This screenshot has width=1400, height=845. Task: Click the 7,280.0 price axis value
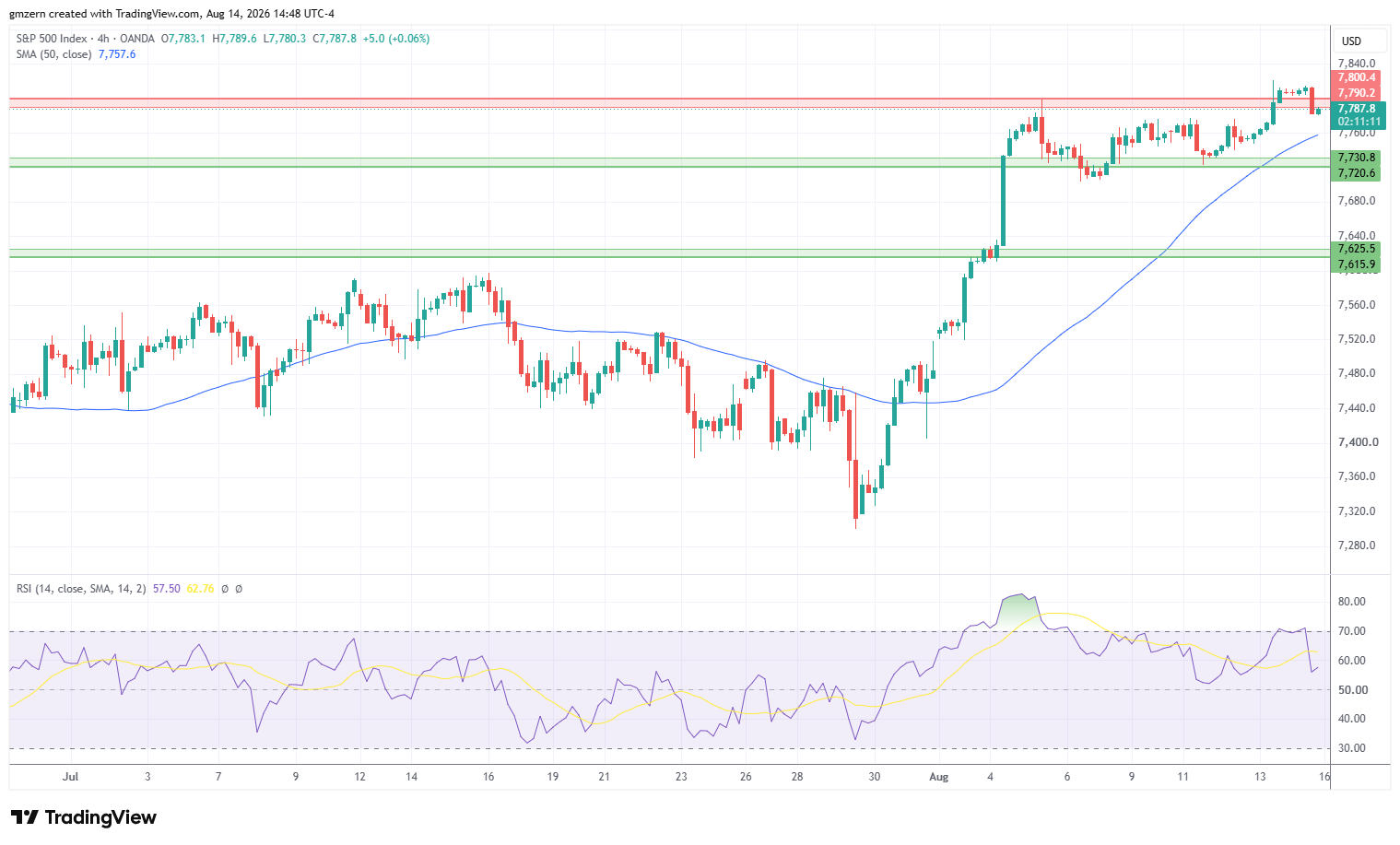[1357, 546]
